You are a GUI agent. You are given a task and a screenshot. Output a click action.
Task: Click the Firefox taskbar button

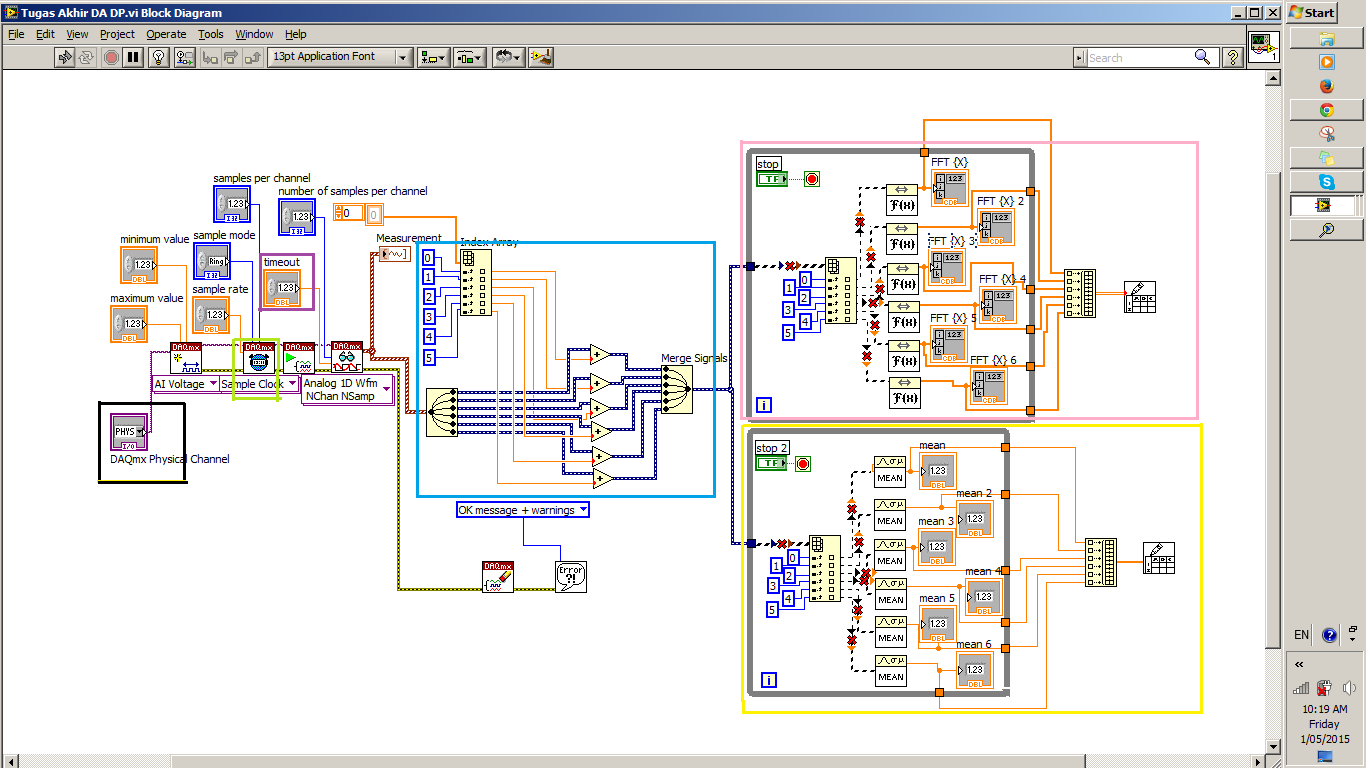1326,86
